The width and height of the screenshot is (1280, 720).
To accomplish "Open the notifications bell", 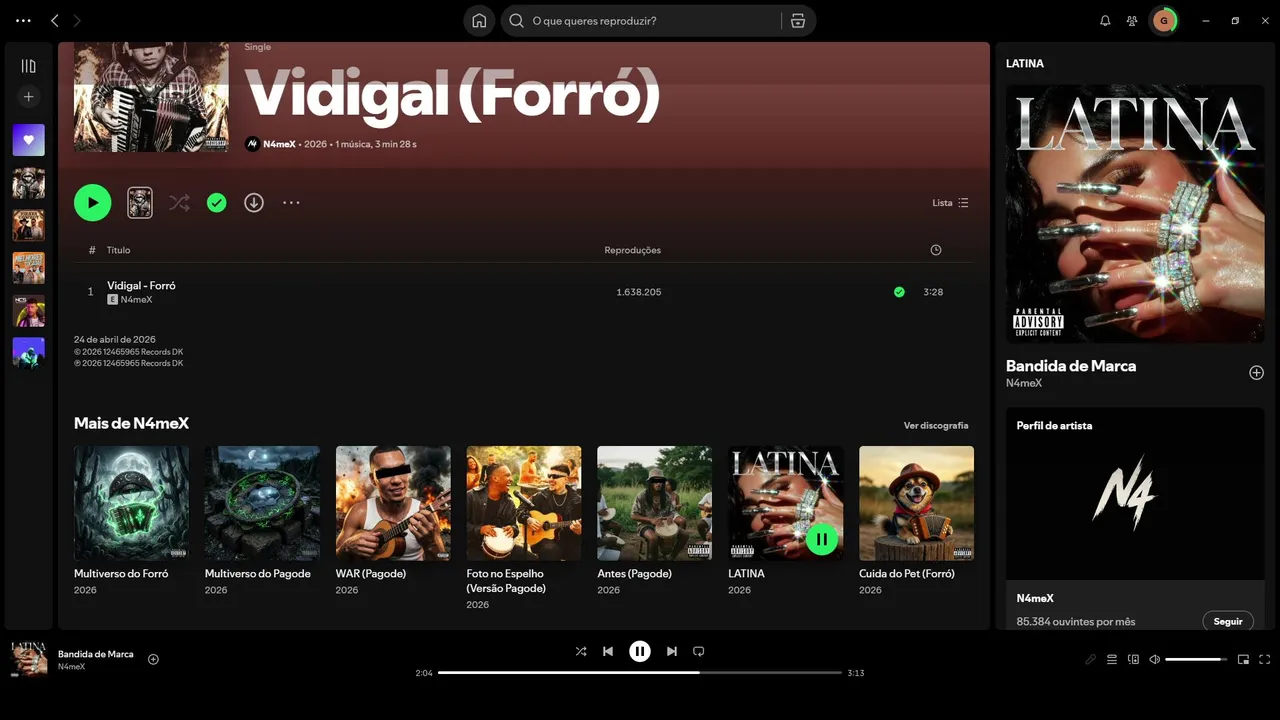I will (1105, 21).
